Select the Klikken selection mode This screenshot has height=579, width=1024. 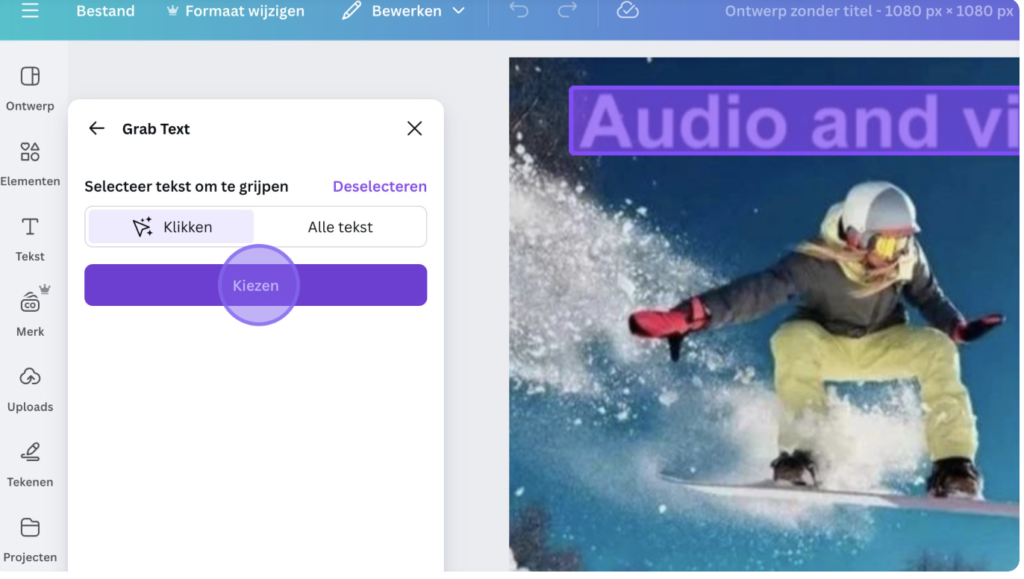click(172, 227)
